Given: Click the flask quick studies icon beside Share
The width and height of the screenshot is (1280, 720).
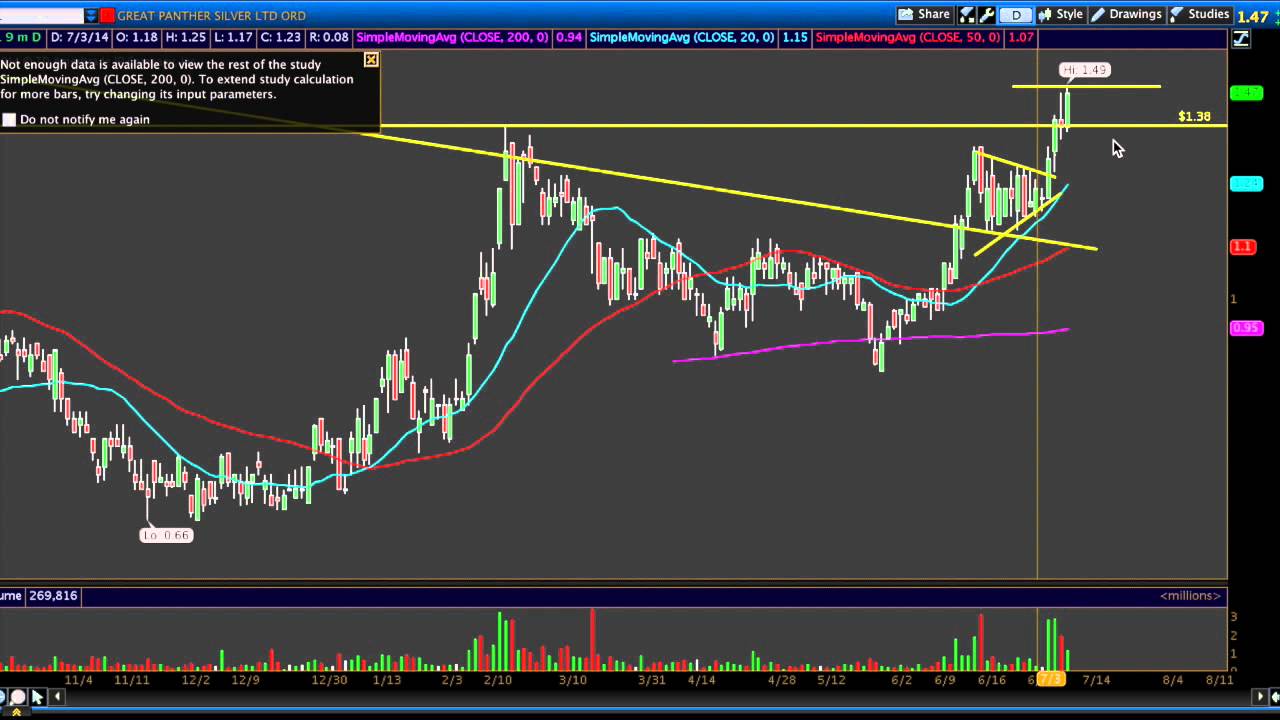Looking at the screenshot, I should [x=967, y=14].
